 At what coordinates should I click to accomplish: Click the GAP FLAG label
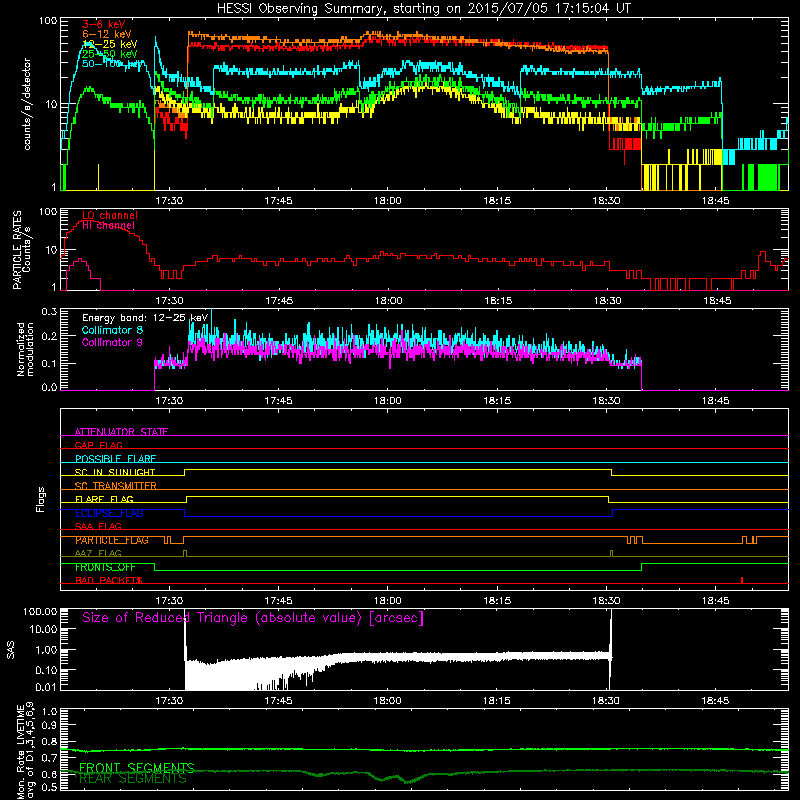pyautogui.click(x=98, y=445)
